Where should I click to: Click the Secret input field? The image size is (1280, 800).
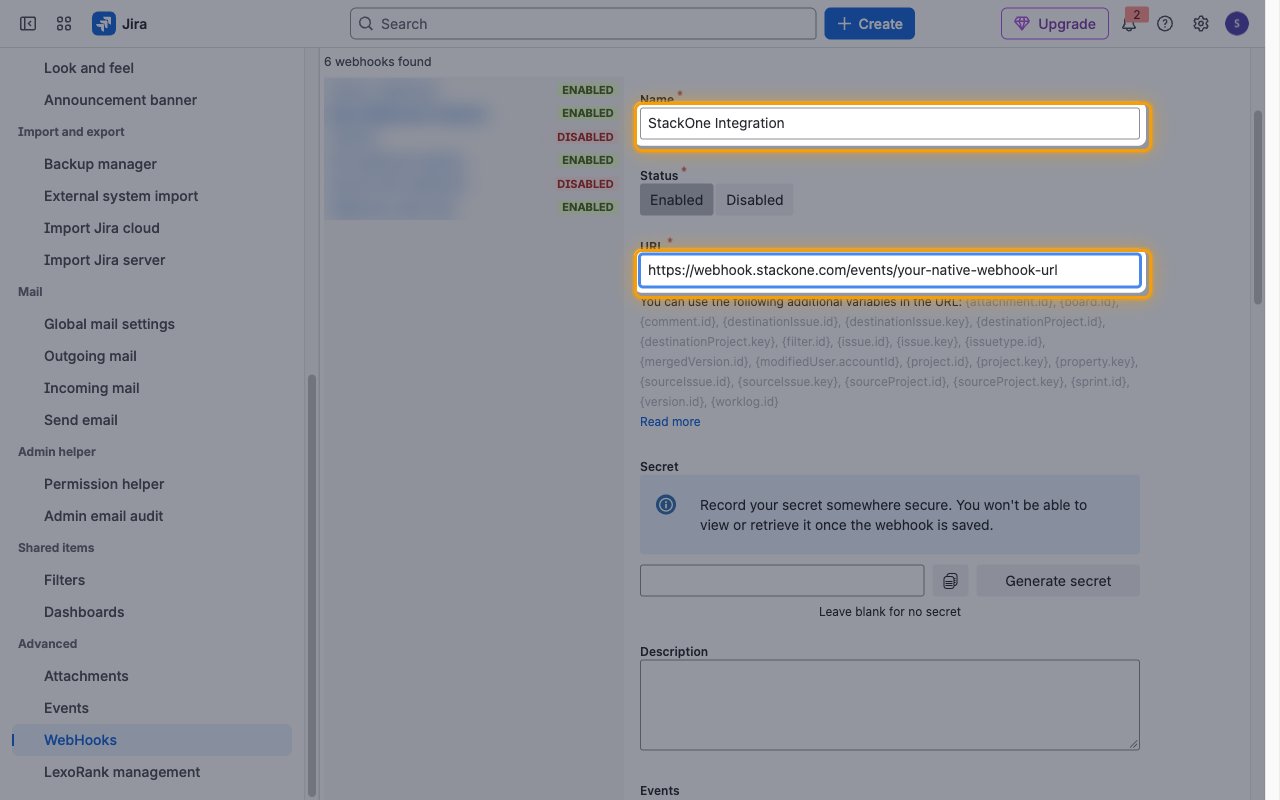tap(782, 581)
